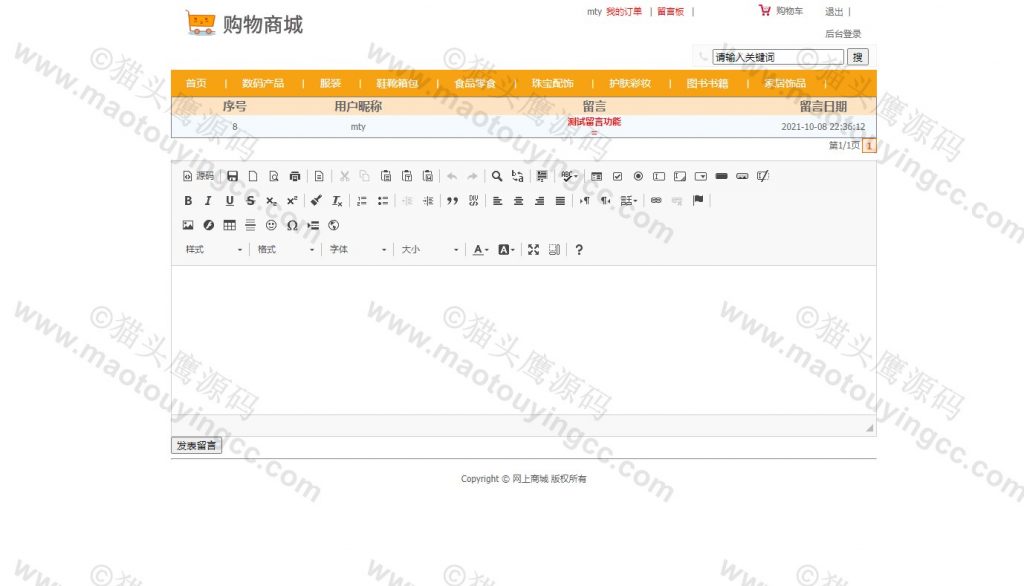
Task: Insert a text field element
Action: point(660,176)
